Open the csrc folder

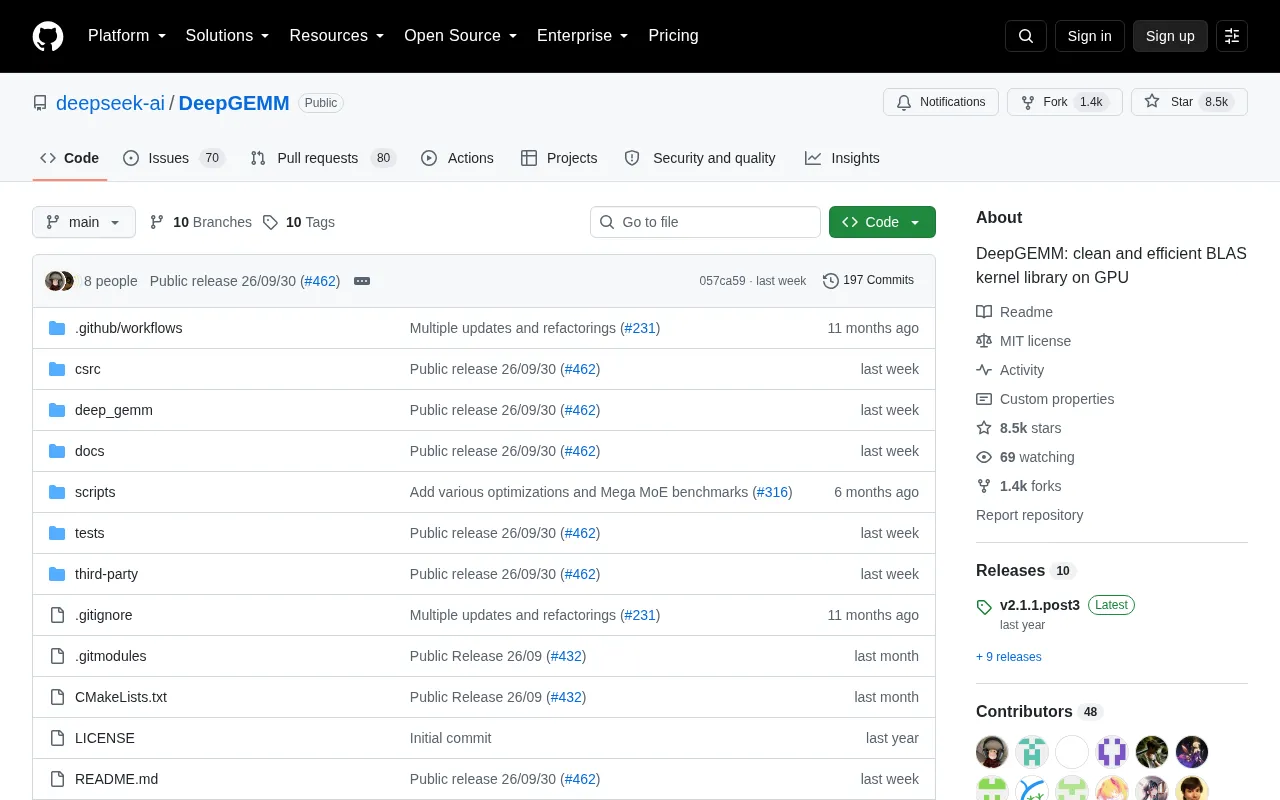coord(88,369)
